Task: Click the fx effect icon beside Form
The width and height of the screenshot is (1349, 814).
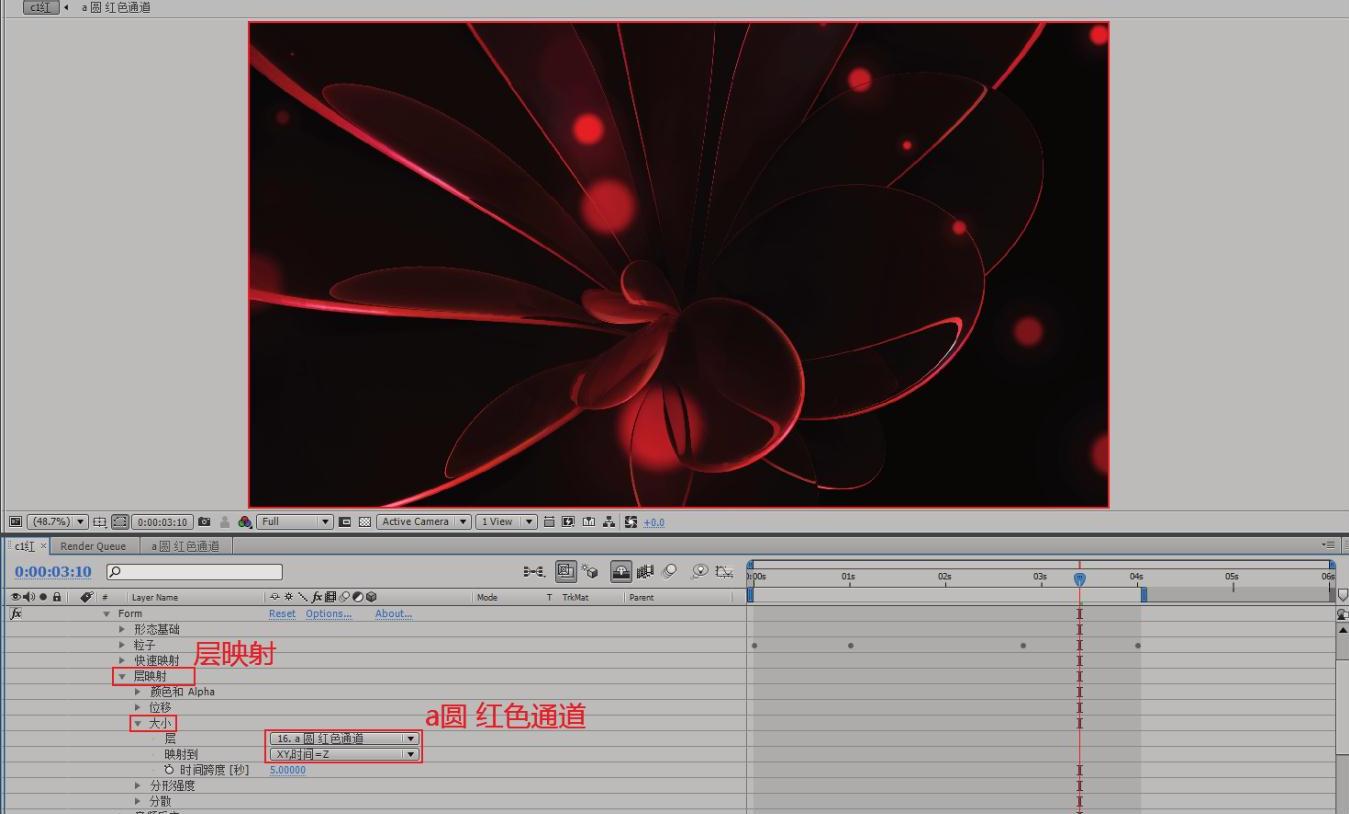Action: [x=16, y=613]
